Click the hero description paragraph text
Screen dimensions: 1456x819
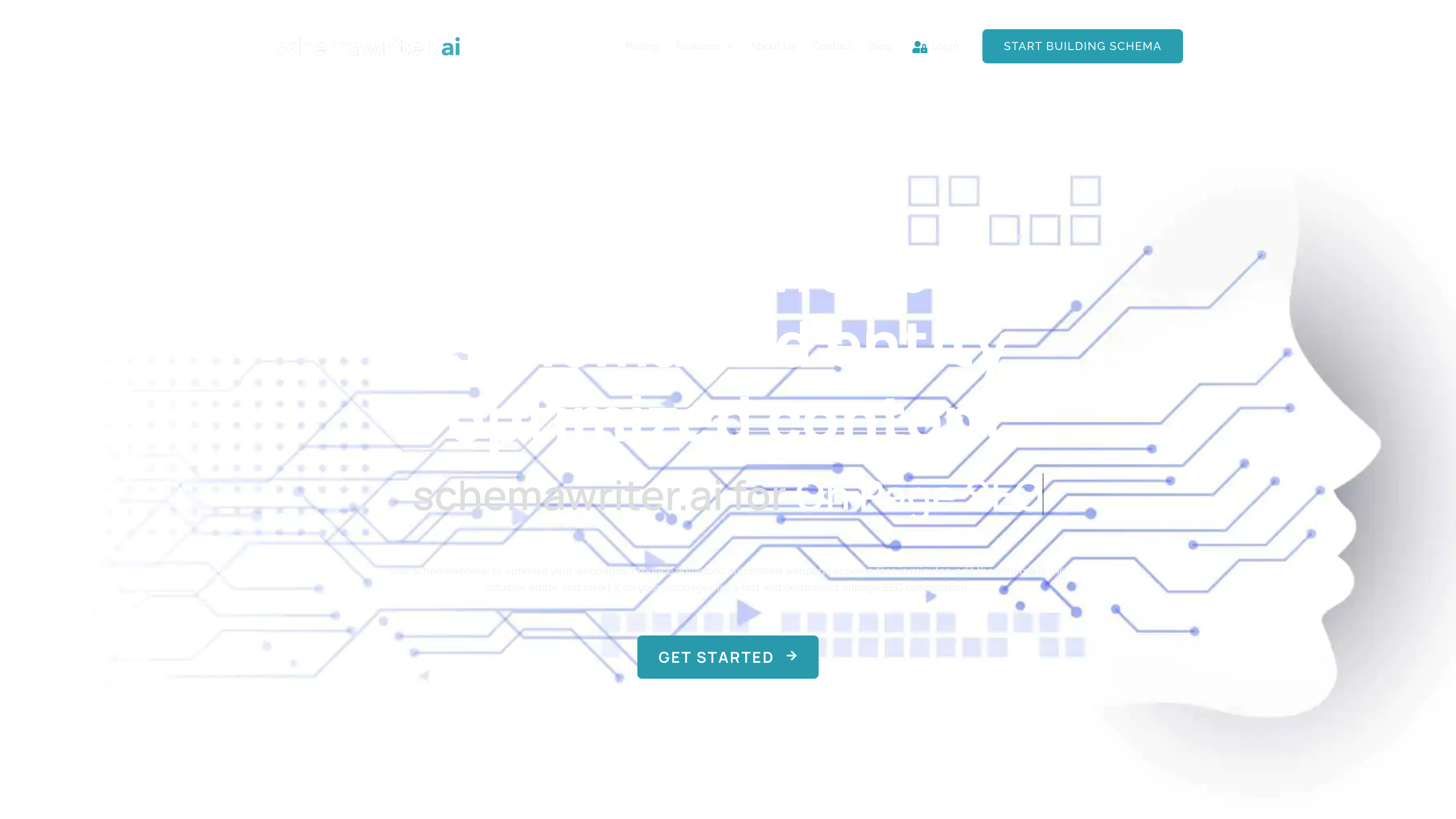728,579
